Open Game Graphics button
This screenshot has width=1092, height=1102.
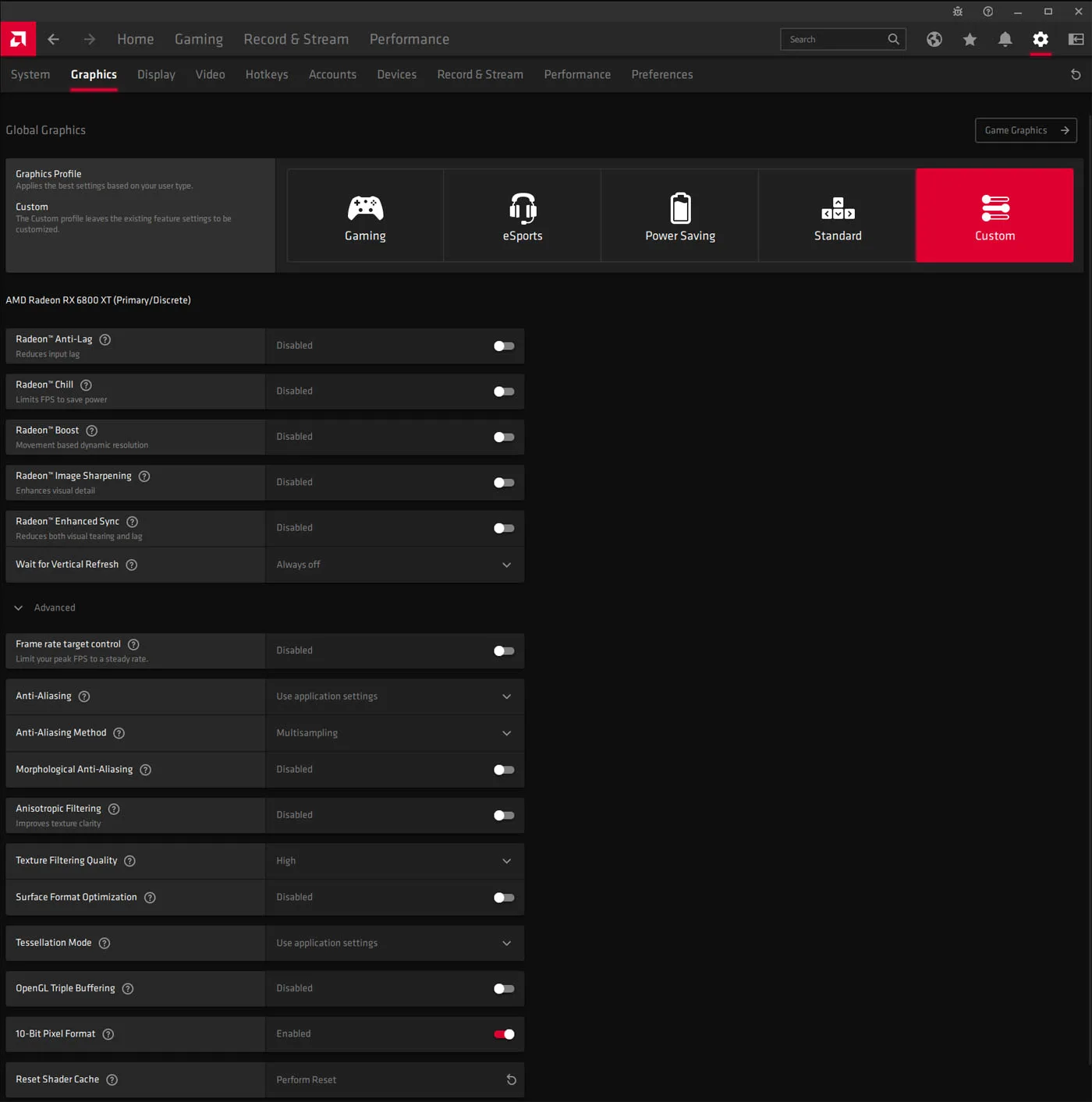click(1026, 130)
